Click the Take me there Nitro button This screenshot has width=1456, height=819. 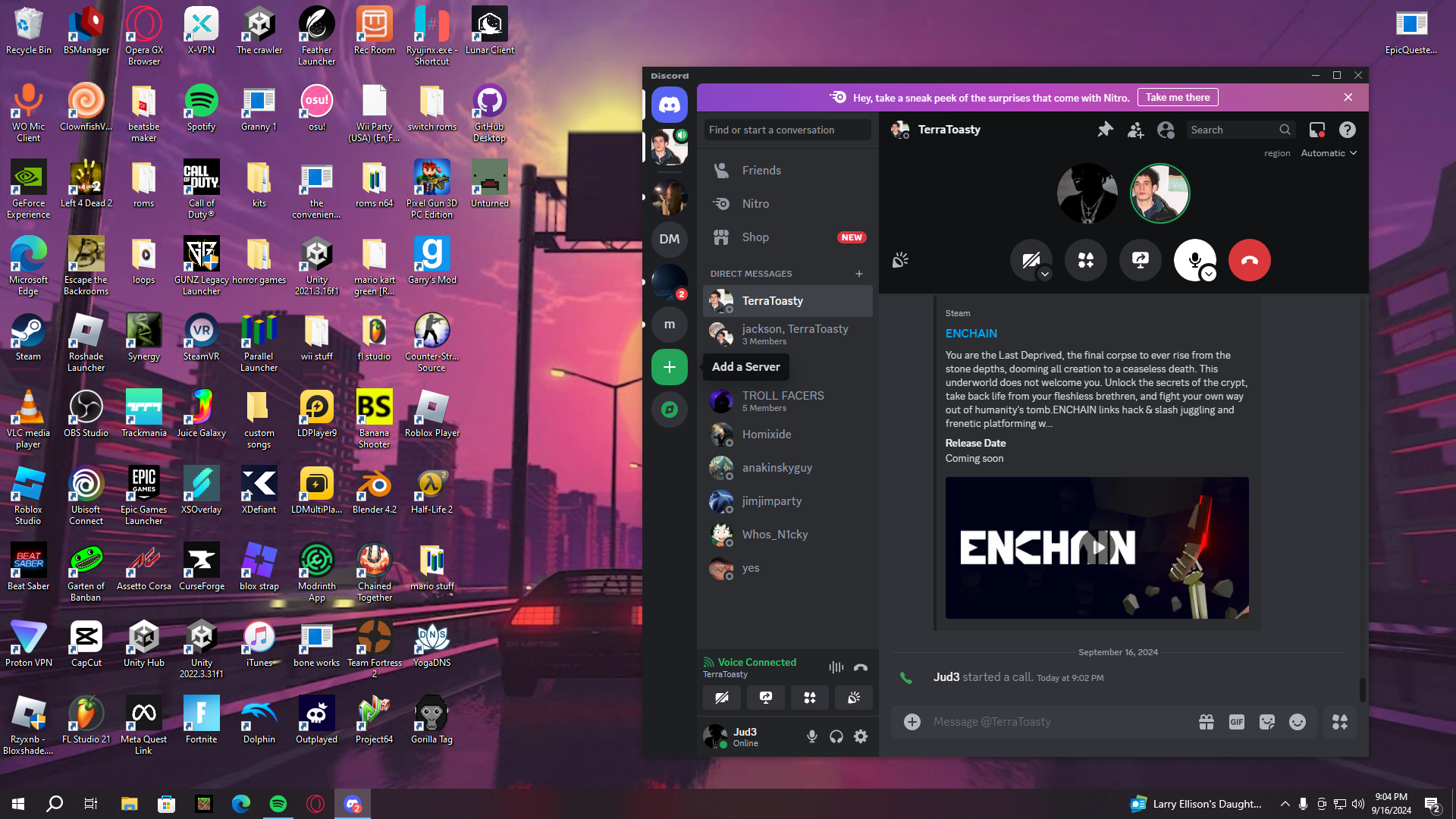click(1177, 97)
